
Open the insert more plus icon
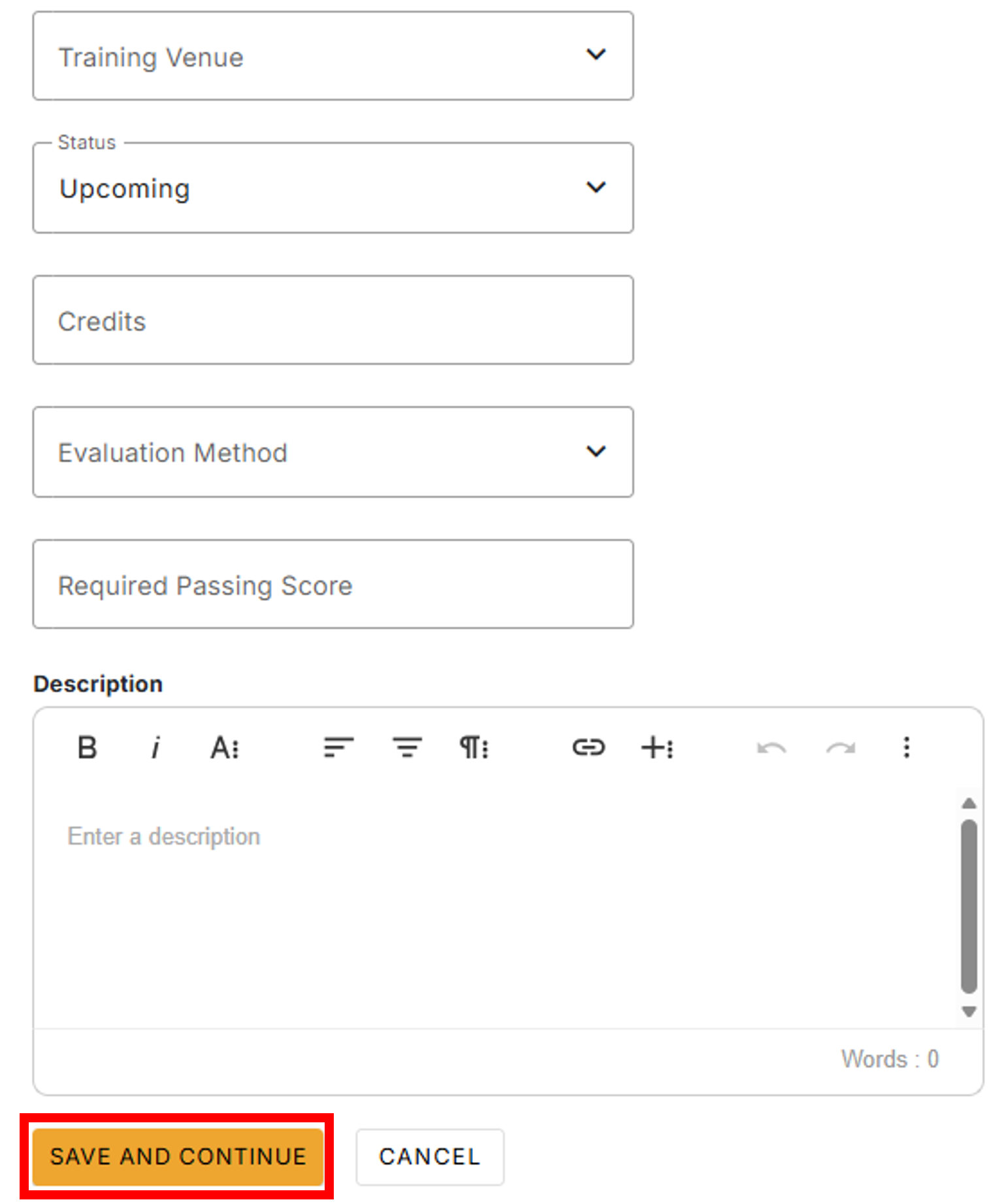(x=657, y=747)
